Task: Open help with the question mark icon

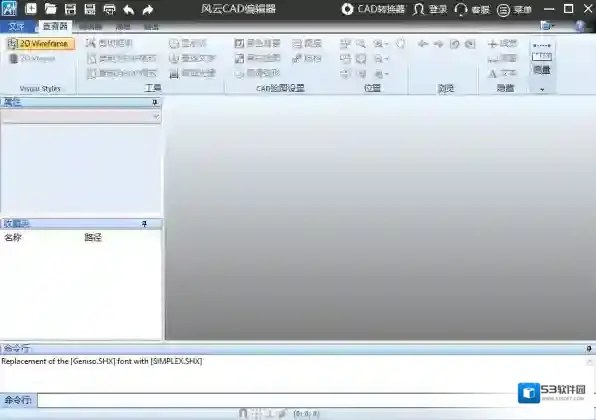Action: click(580, 26)
